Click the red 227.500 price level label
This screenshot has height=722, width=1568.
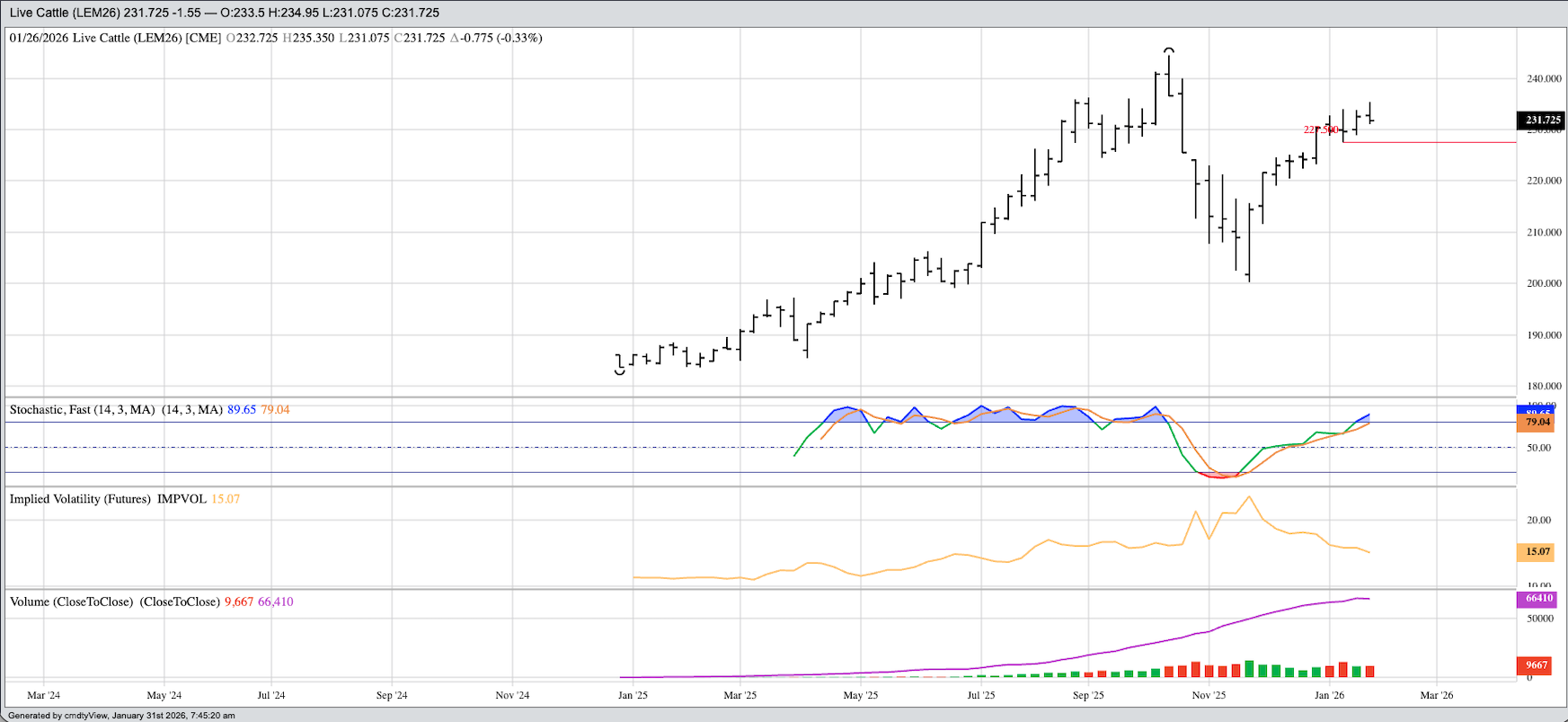coord(1320,129)
